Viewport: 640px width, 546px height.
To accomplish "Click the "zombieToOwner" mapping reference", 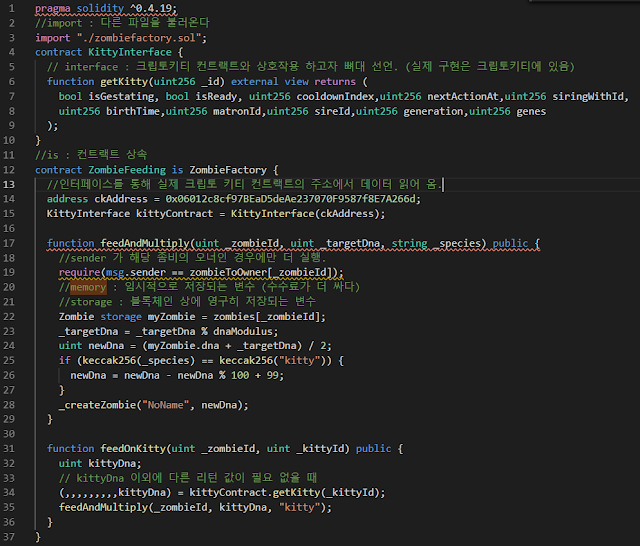I will coord(228,272).
